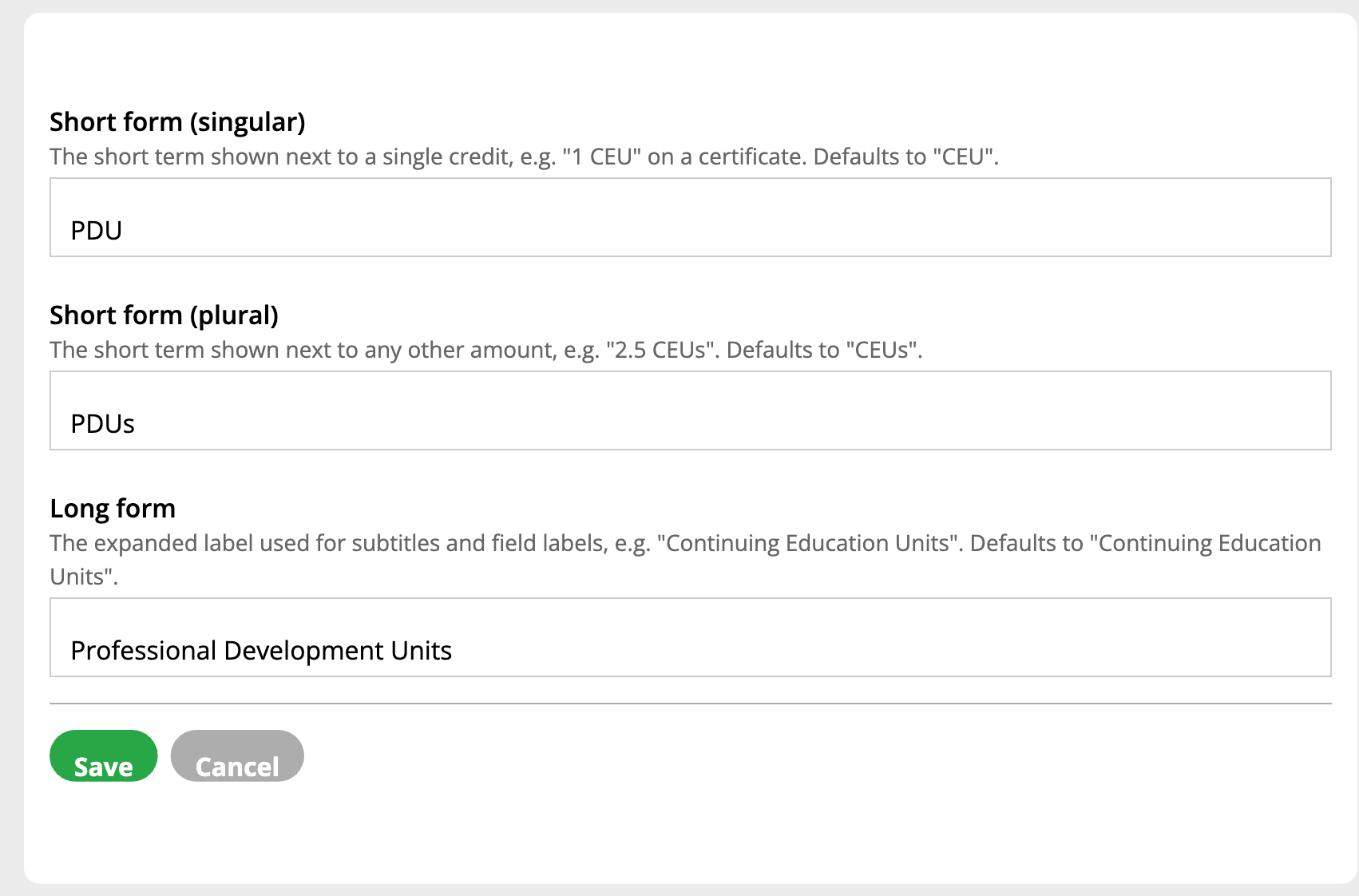Place cursor in the "PDU" text value
Viewport: 1359px width, 896px height.
coord(97,231)
